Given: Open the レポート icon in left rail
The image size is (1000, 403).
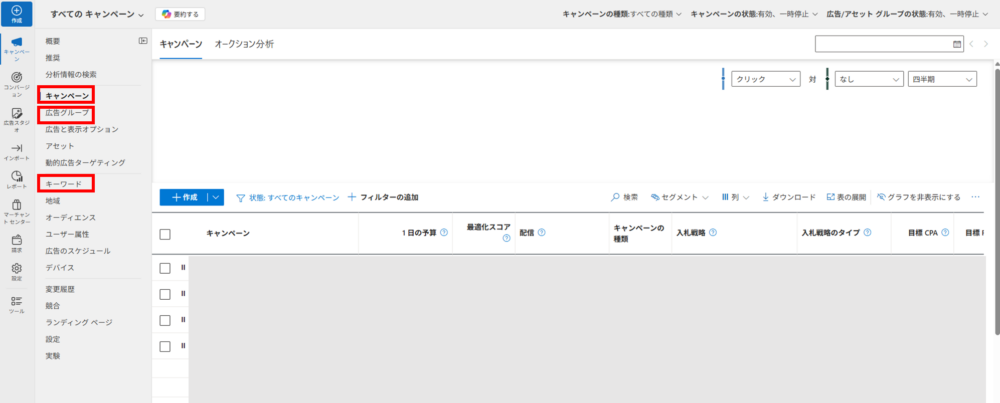Looking at the screenshot, I should [16, 176].
